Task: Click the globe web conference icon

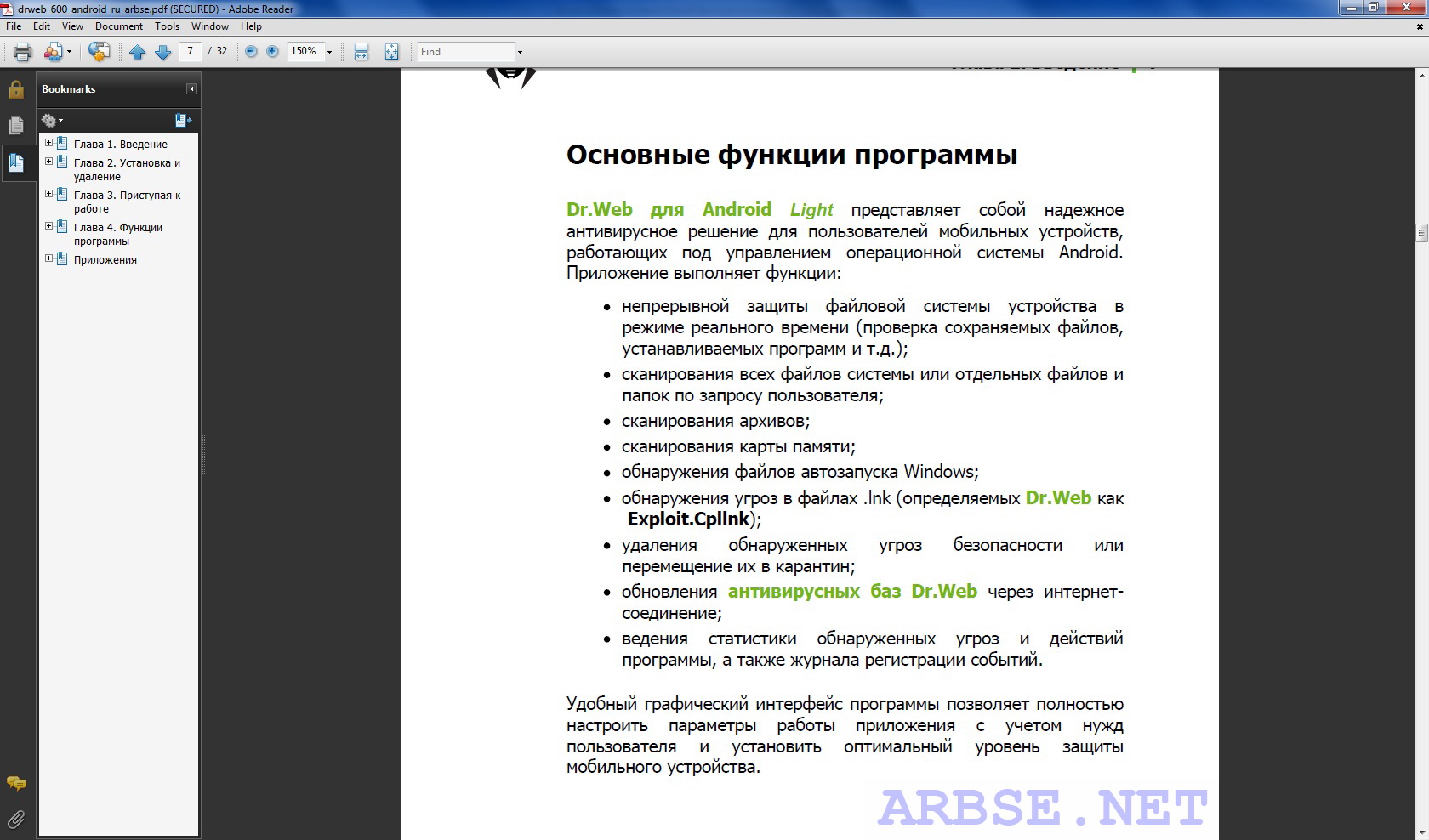Action: pyautogui.click(x=100, y=52)
